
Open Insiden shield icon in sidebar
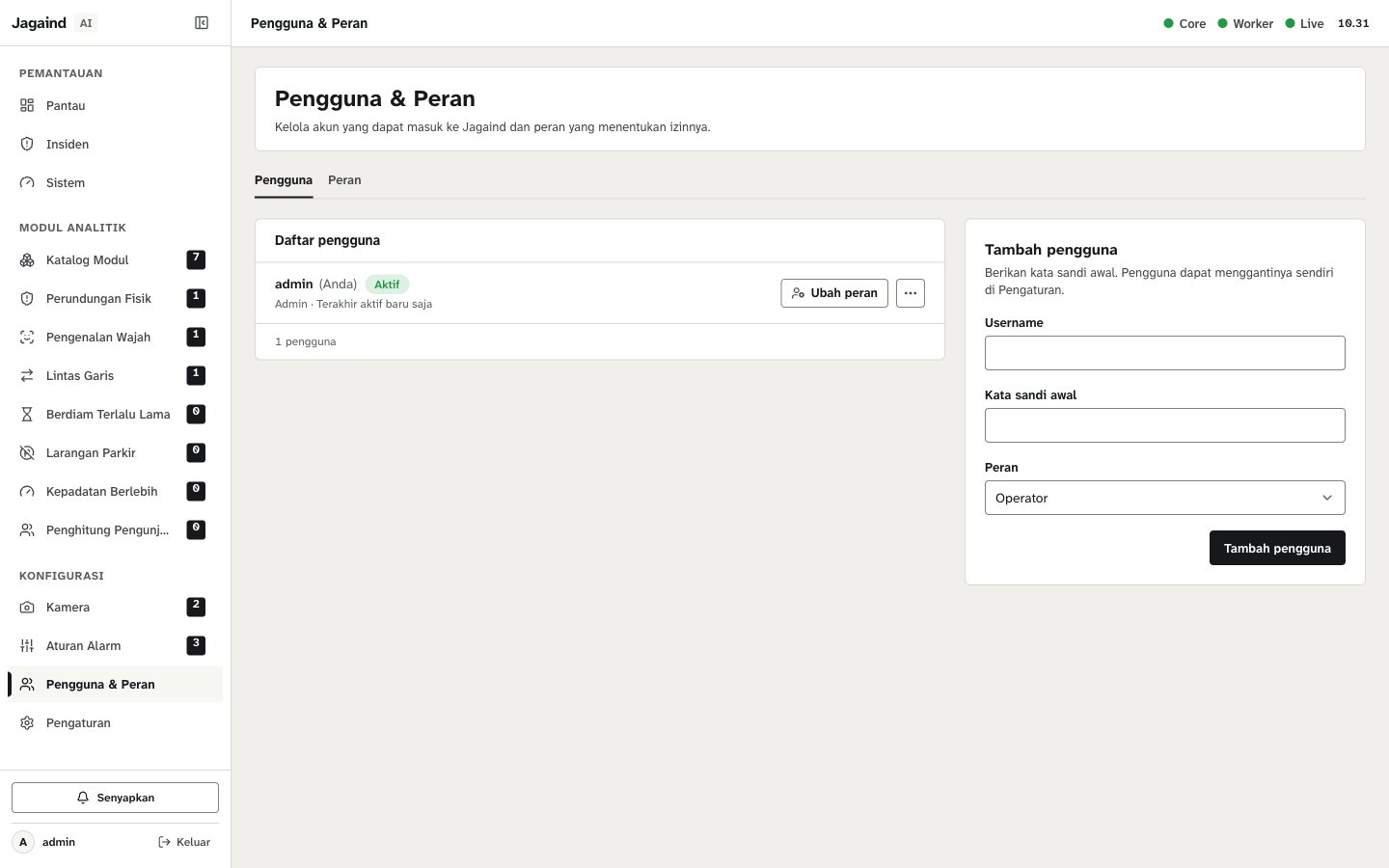pos(27,144)
